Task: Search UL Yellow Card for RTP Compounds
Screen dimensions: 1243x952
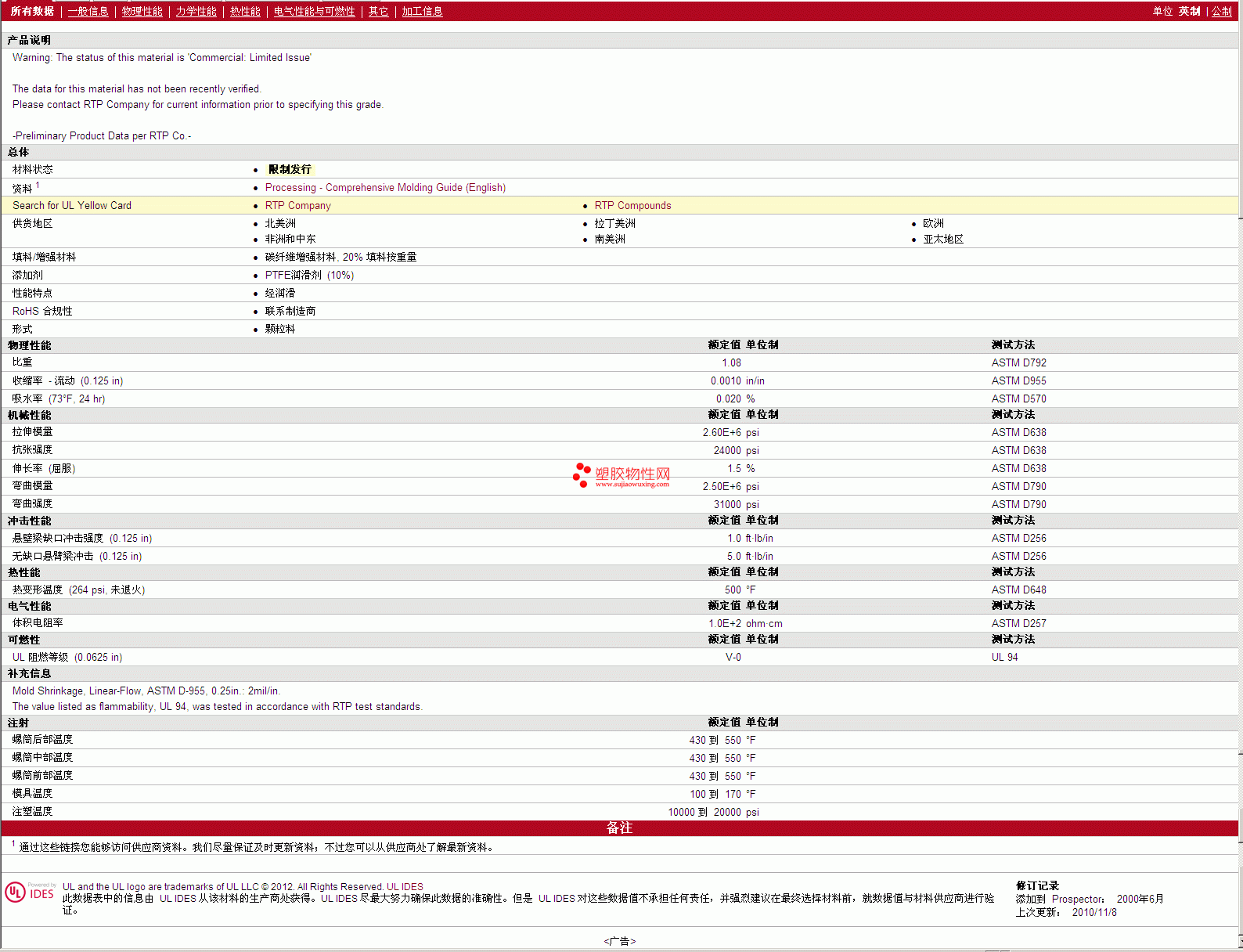Action: [x=632, y=205]
